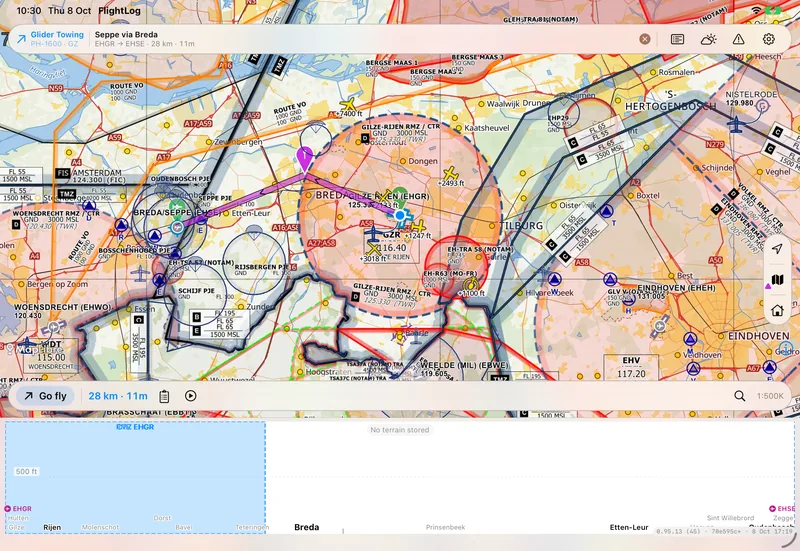800x551 pixels.
Task: Tap the EHSE arrival marker in profile view
Action: coord(782,509)
